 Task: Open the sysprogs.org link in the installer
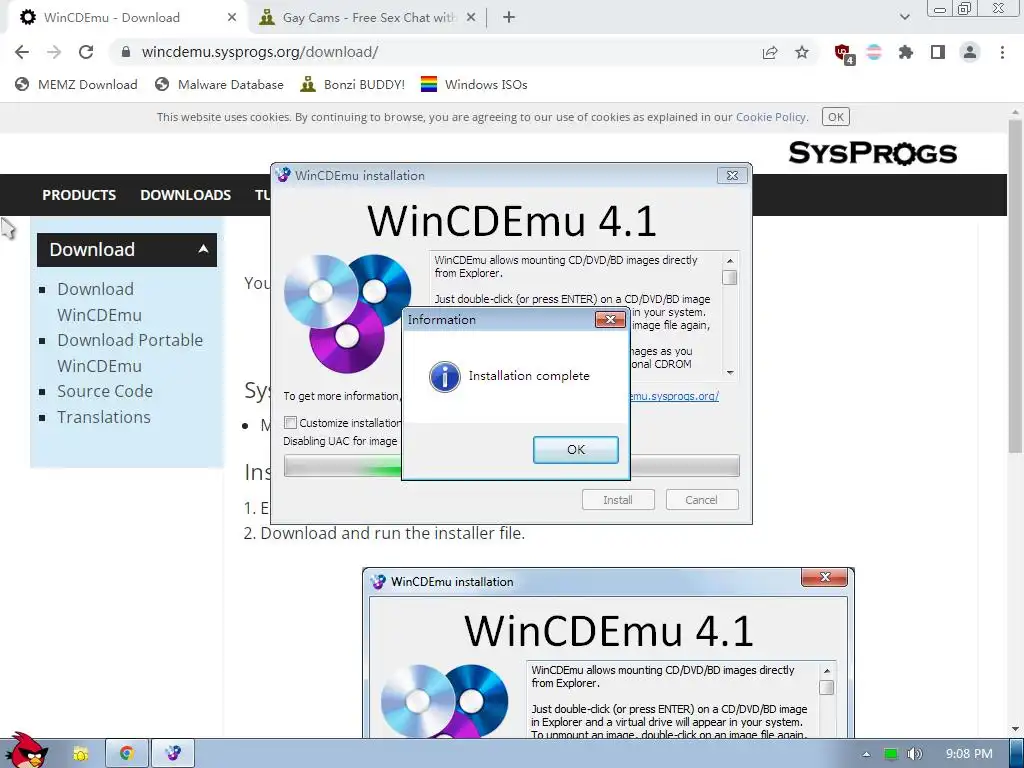point(675,396)
